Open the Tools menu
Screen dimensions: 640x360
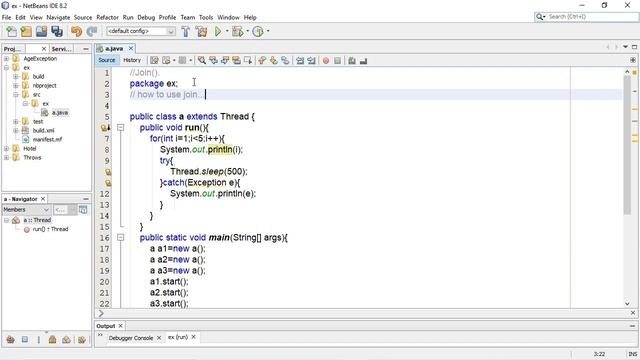[206, 18]
